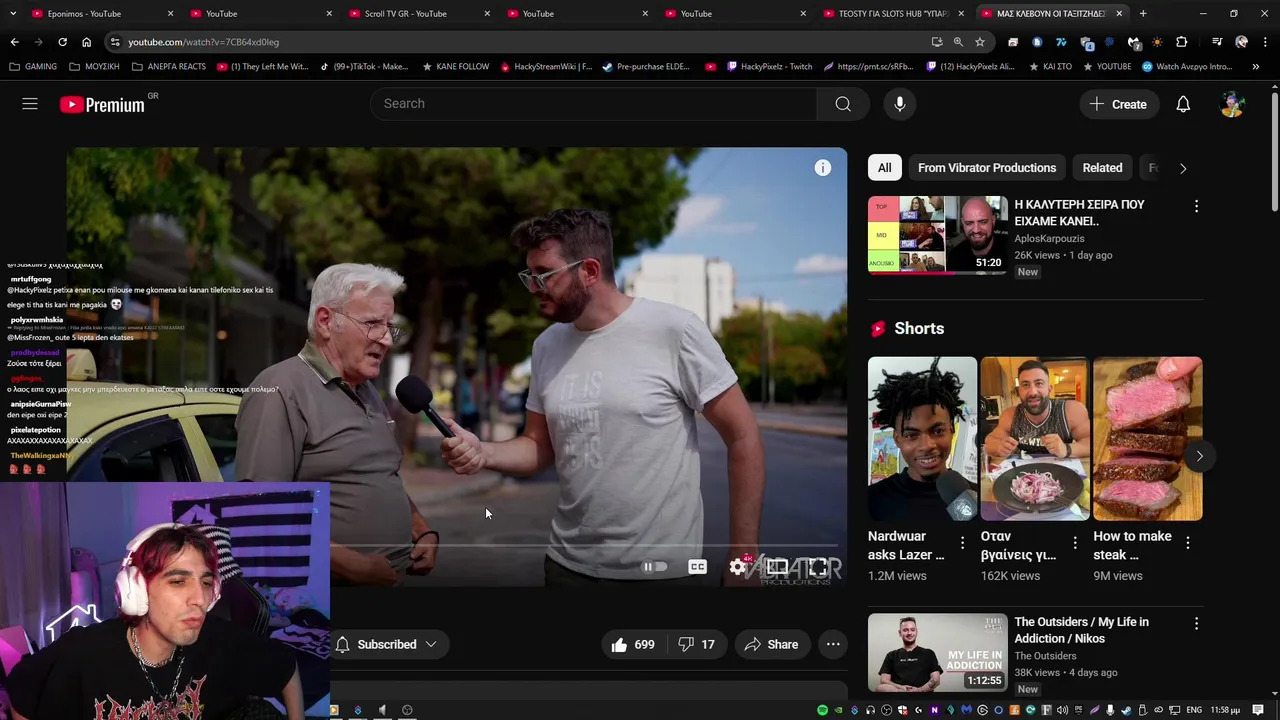The image size is (1280, 720).
Task: Open ΑΝΕΡΓΑ REACTS bookmarks folder
Action: click(x=168, y=67)
